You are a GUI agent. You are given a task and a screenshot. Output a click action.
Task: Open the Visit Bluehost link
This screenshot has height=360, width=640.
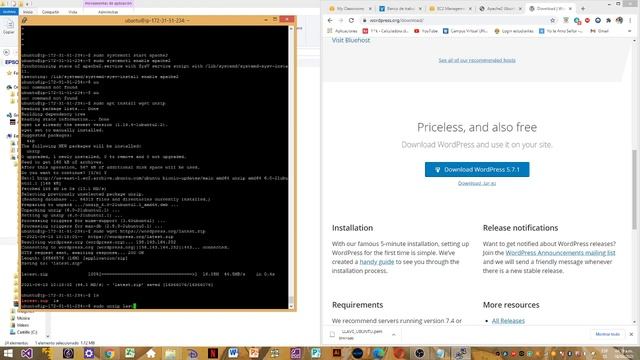pyautogui.click(x=351, y=40)
